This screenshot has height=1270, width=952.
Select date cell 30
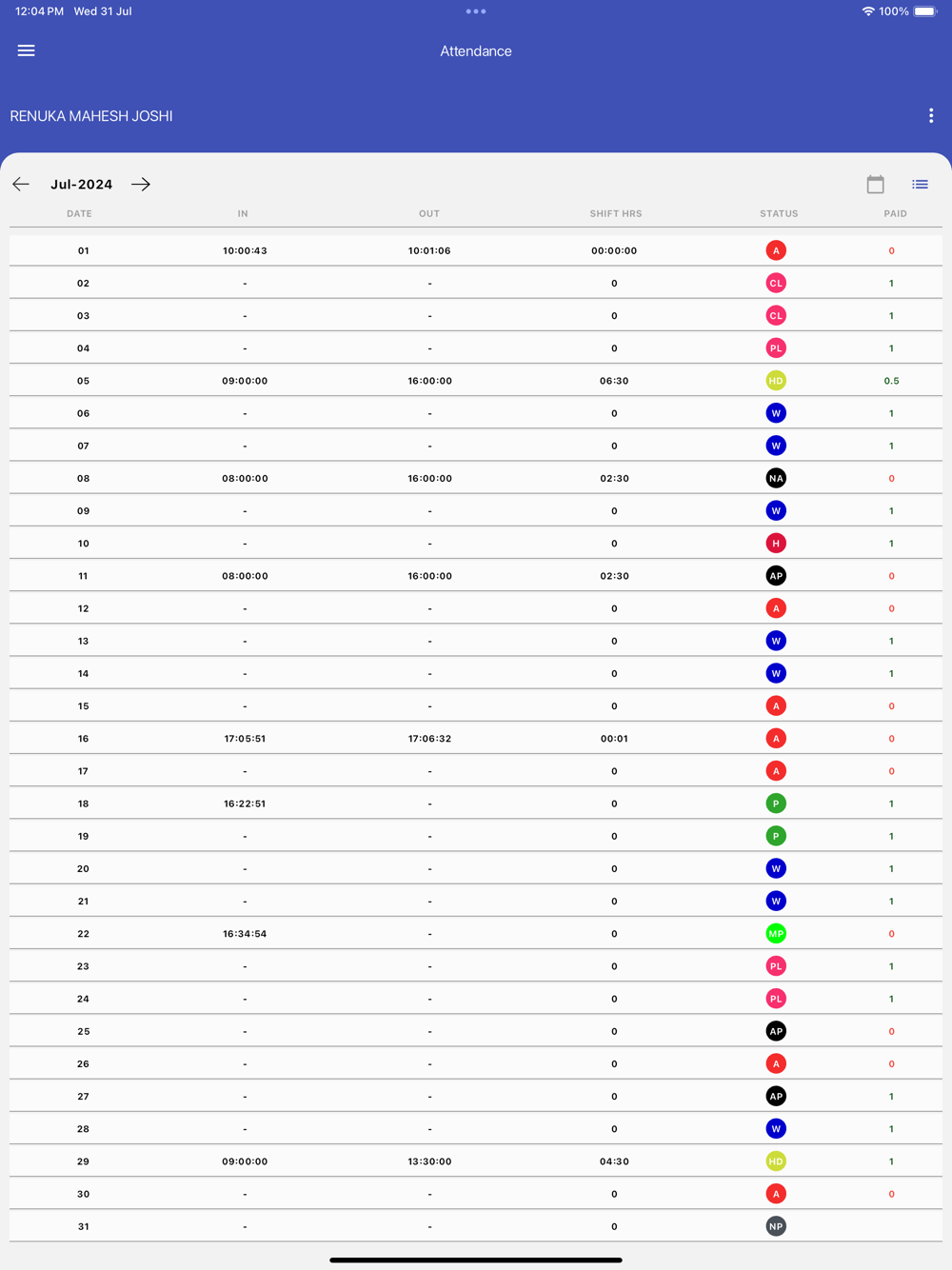[x=84, y=1194]
